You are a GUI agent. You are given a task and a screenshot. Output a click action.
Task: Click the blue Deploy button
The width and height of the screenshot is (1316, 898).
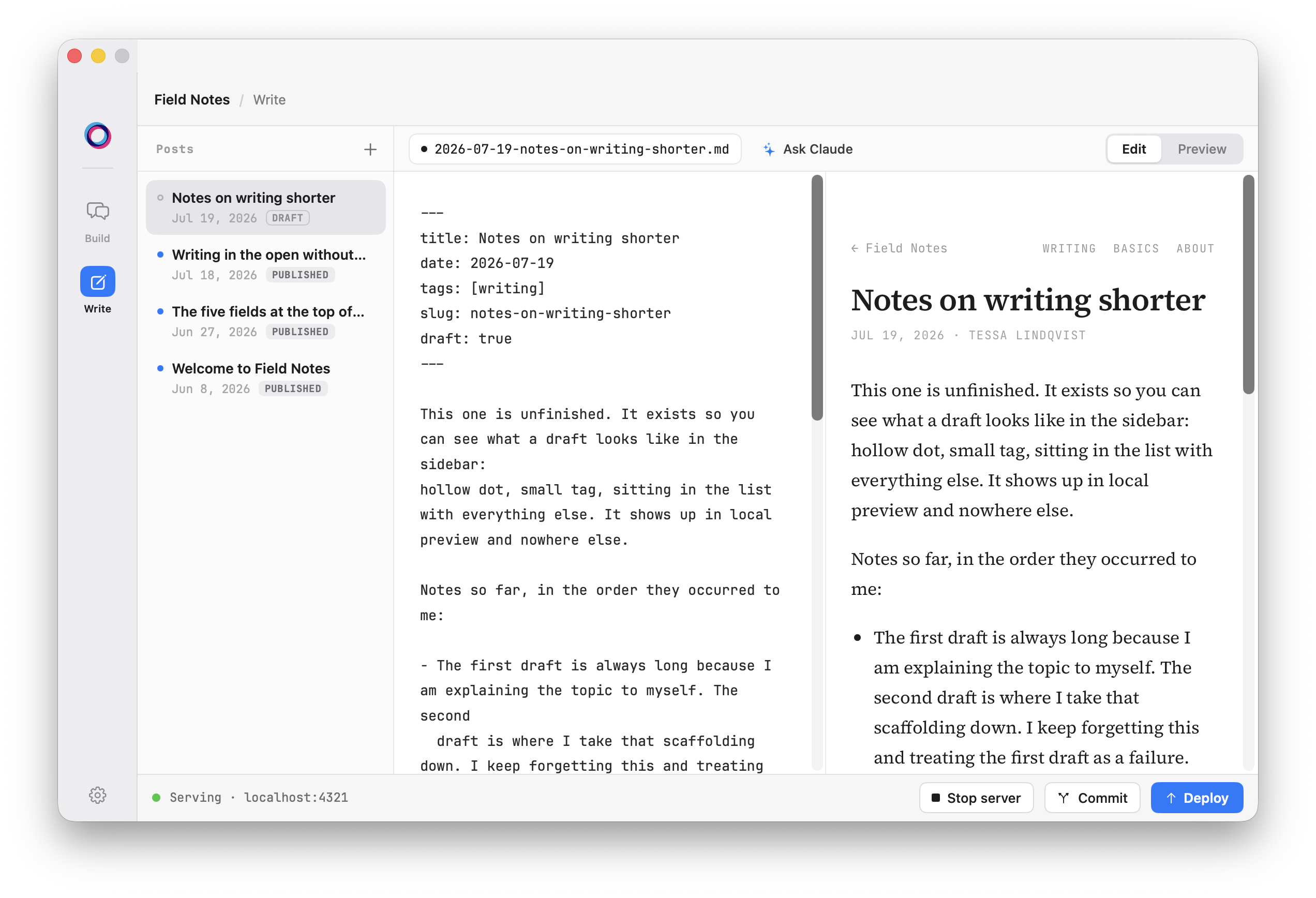[1197, 797]
